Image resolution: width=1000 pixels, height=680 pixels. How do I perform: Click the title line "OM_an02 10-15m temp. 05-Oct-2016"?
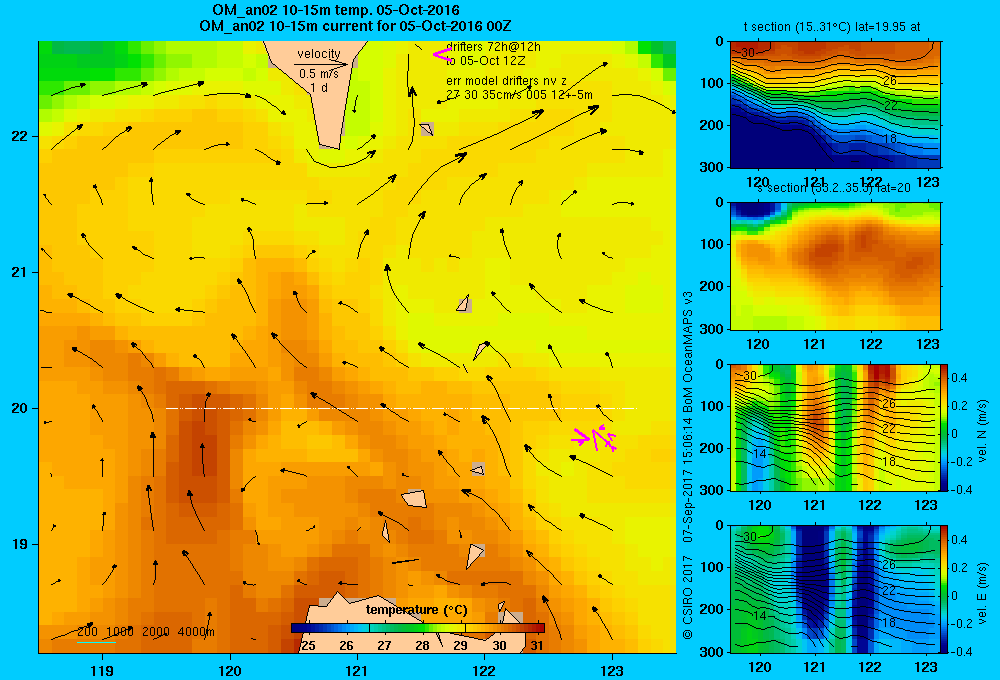pyautogui.click(x=335, y=10)
